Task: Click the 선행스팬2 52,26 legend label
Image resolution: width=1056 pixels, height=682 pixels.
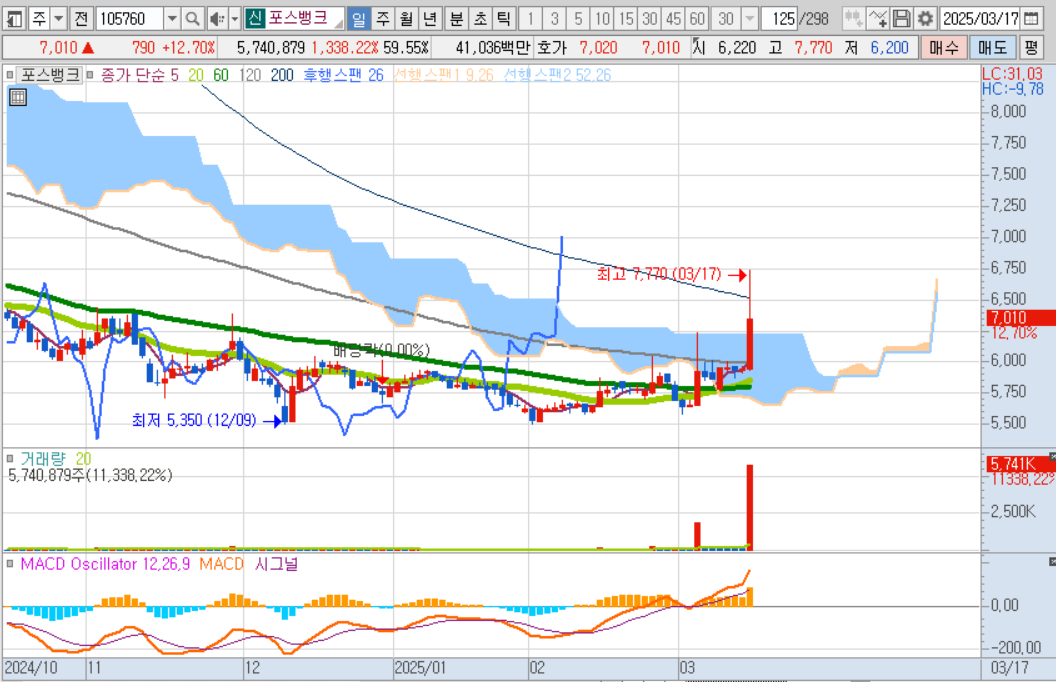Action: (558, 75)
